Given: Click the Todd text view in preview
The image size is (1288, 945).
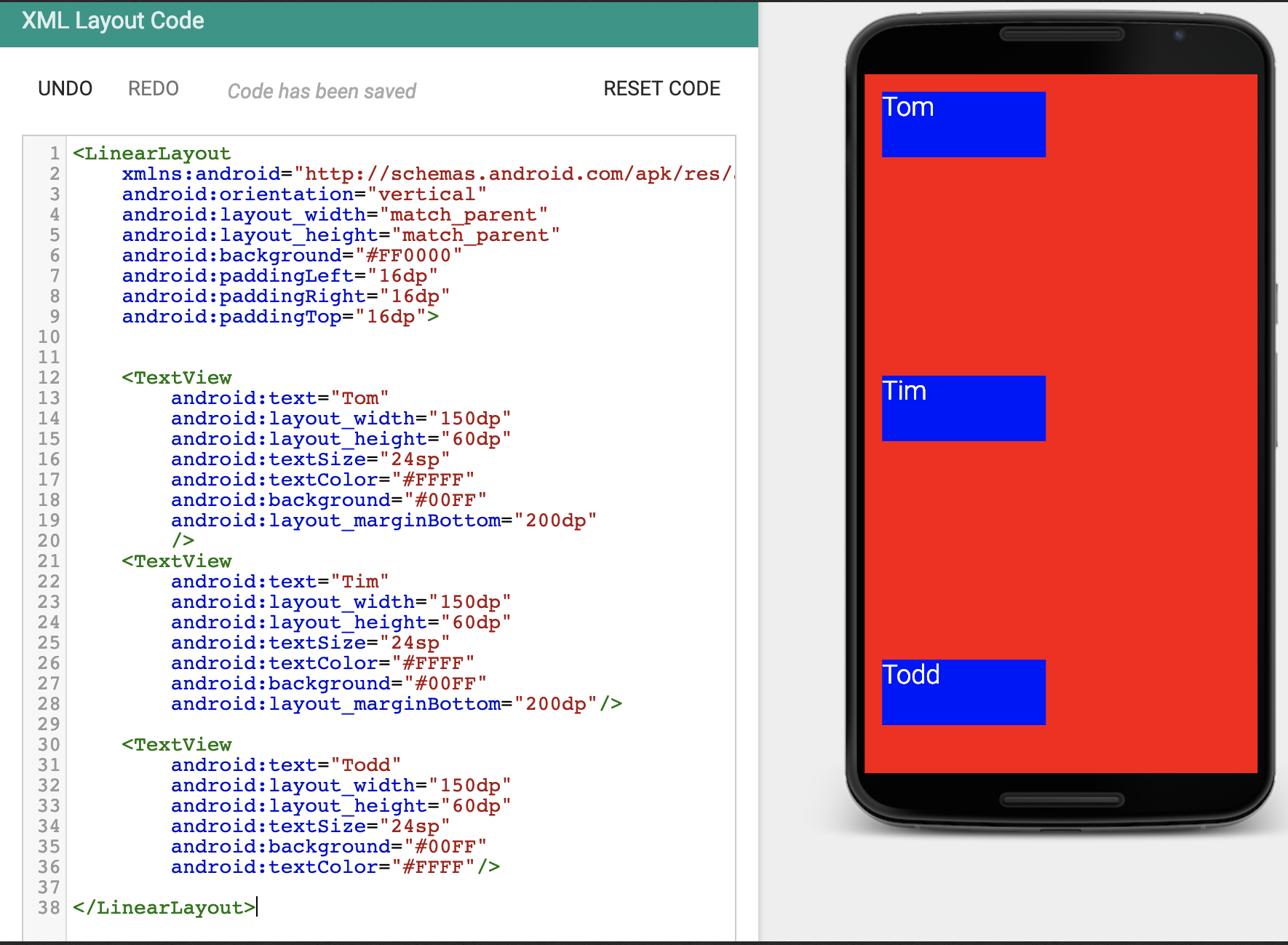Looking at the screenshot, I should click(x=963, y=692).
